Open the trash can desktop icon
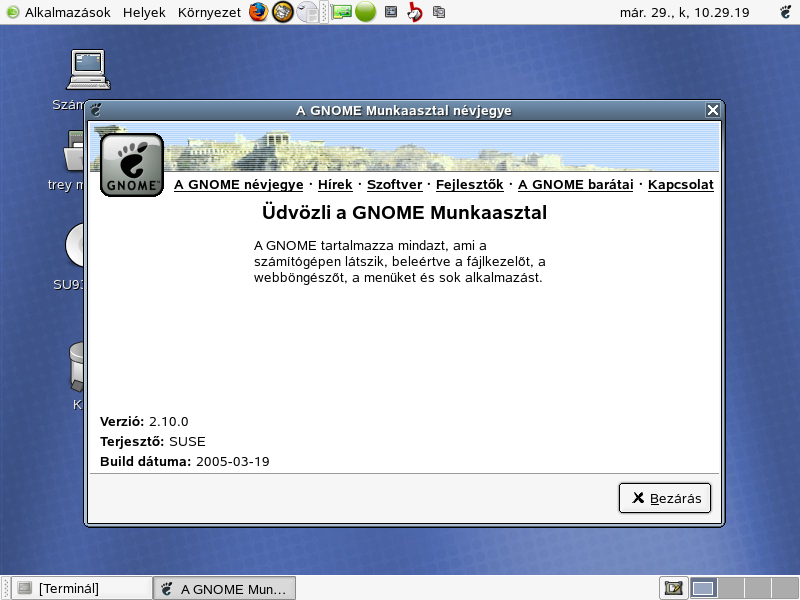 click(x=77, y=366)
